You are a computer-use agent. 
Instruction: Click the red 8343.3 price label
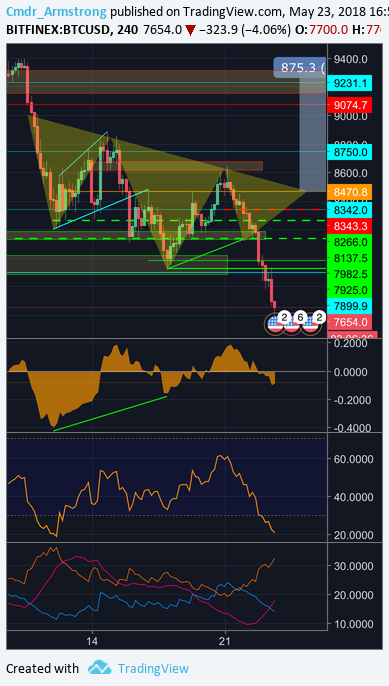[350, 226]
